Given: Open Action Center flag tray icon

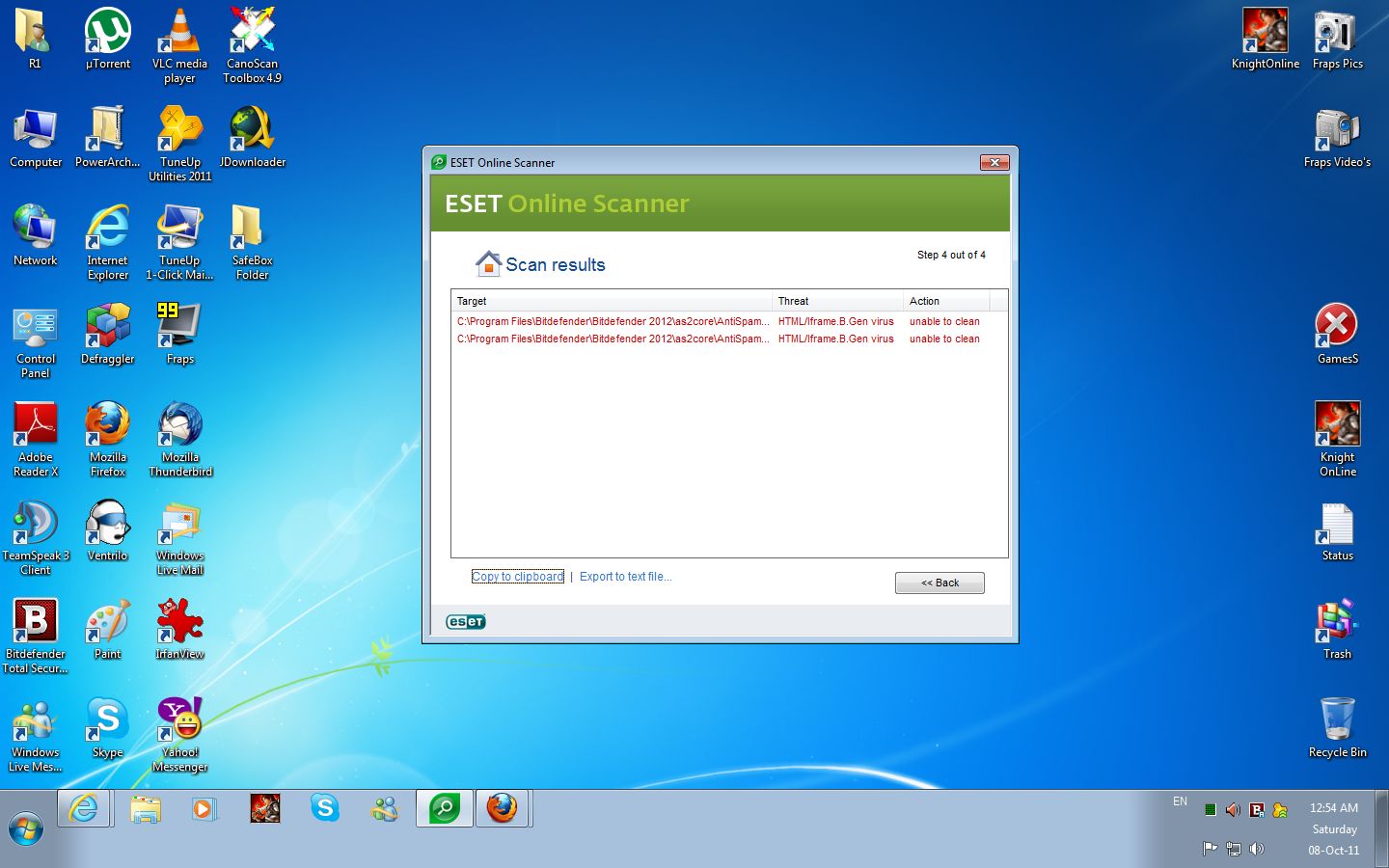Looking at the screenshot, I should tap(1210, 849).
